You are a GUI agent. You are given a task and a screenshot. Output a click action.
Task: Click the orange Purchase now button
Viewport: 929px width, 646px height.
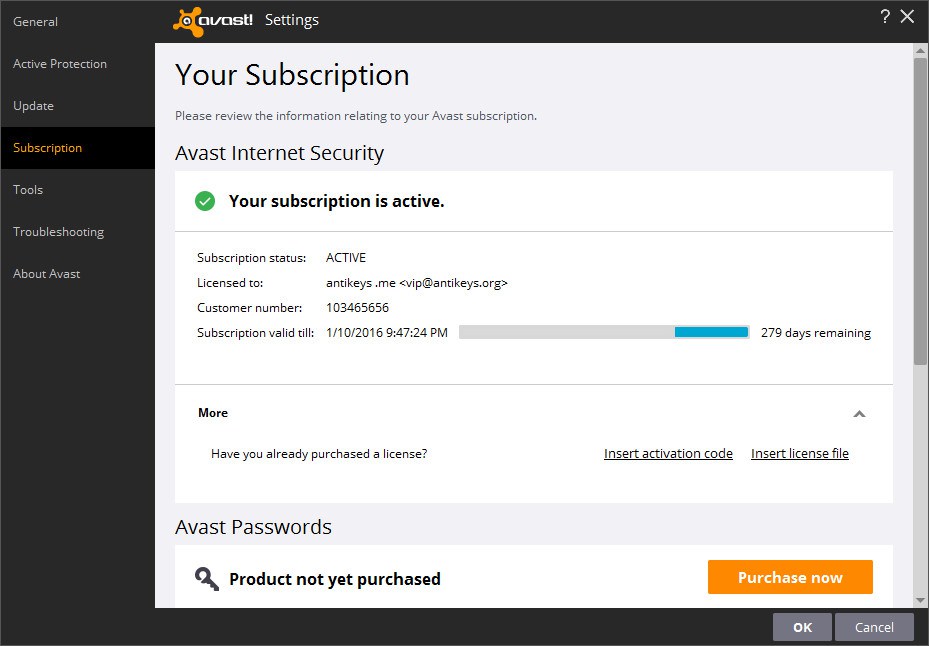point(790,577)
